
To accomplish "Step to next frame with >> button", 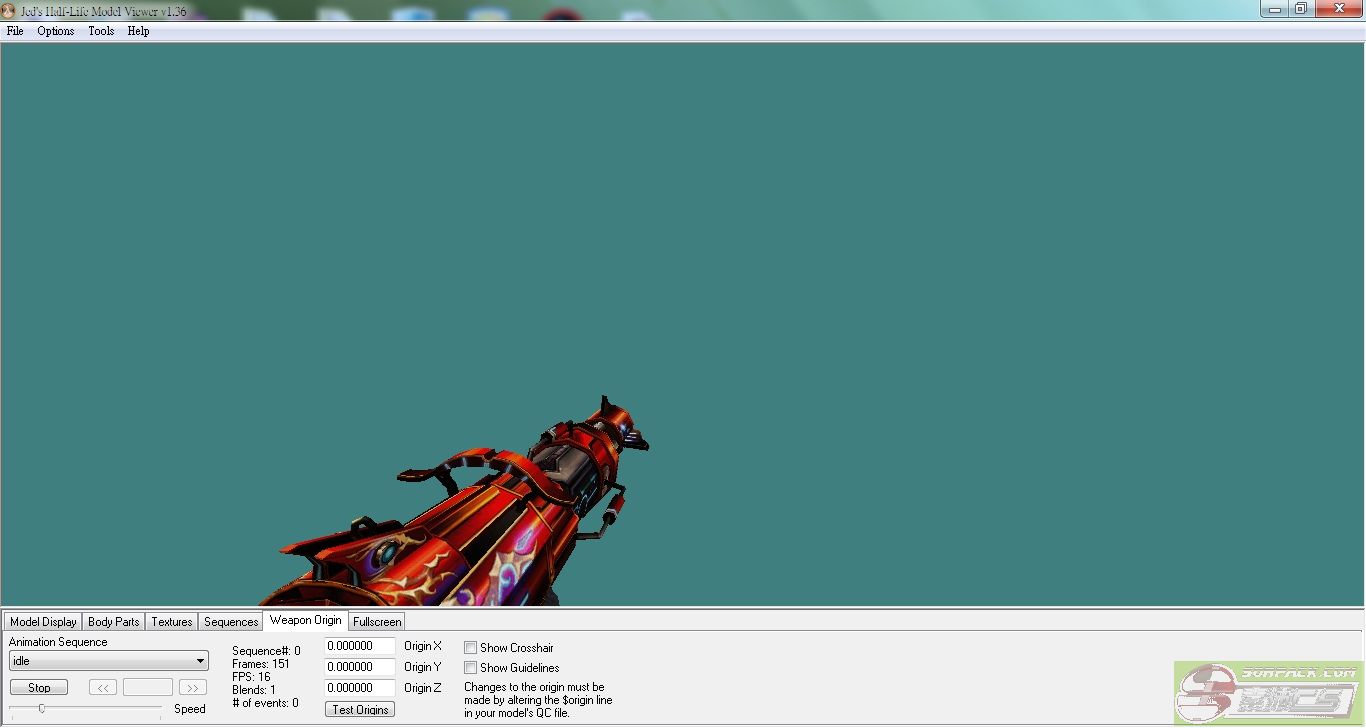I will click(193, 688).
